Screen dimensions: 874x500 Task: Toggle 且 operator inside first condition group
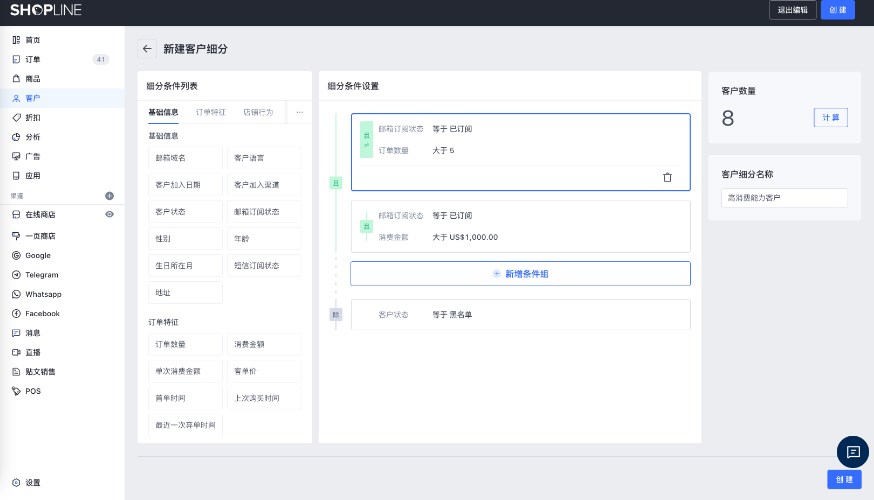coord(366,139)
